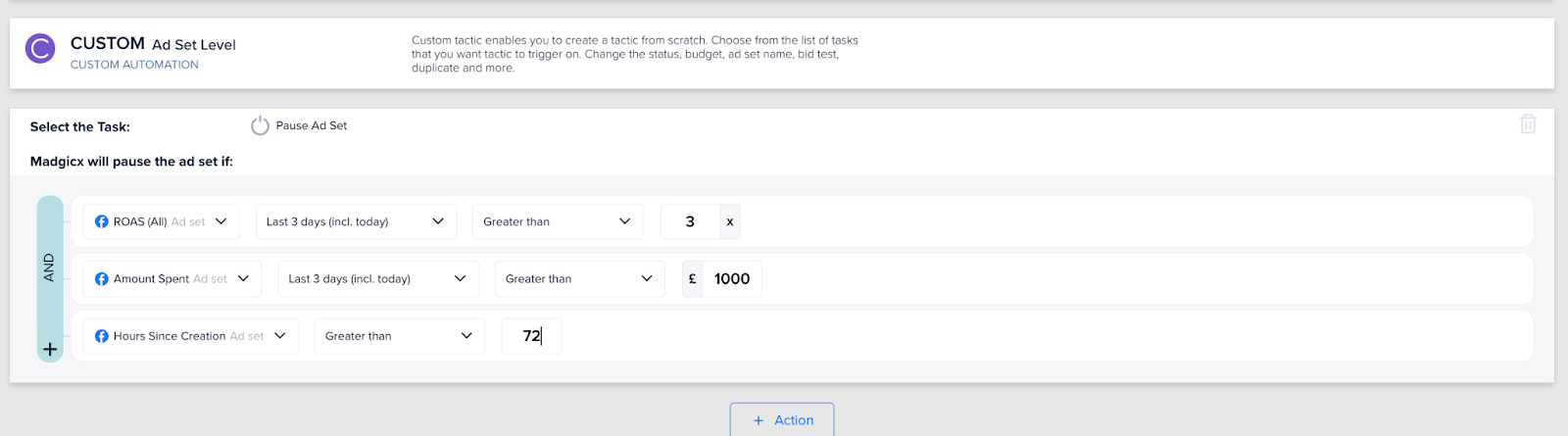Delete the task using the trash icon
This screenshot has height=436, width=1568.
point(1528,124)
